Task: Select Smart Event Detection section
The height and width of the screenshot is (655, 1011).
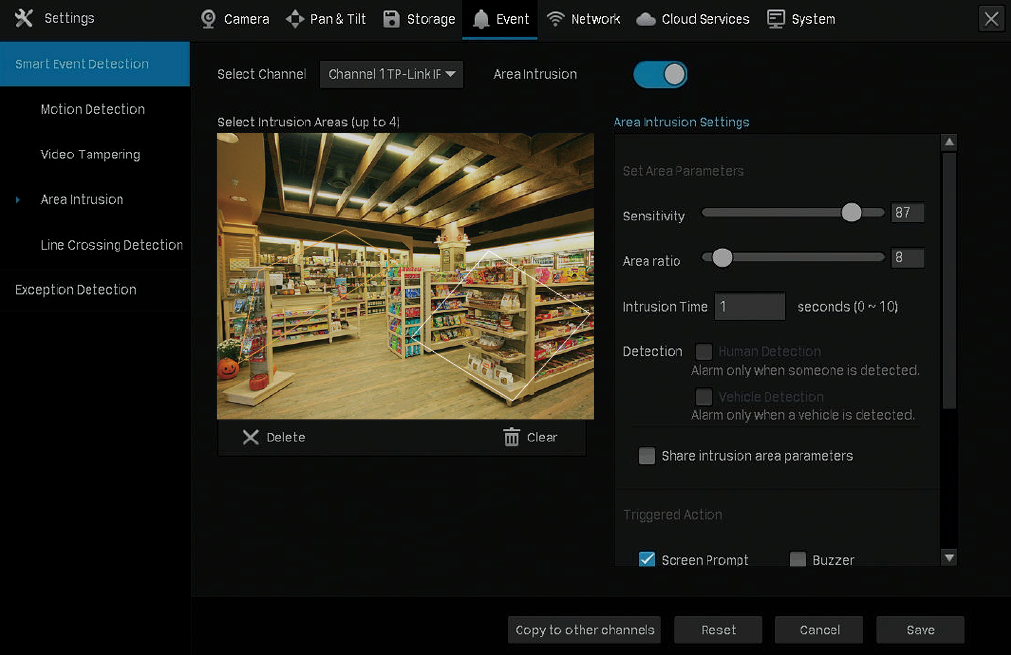Action: [x=95, y=64]
